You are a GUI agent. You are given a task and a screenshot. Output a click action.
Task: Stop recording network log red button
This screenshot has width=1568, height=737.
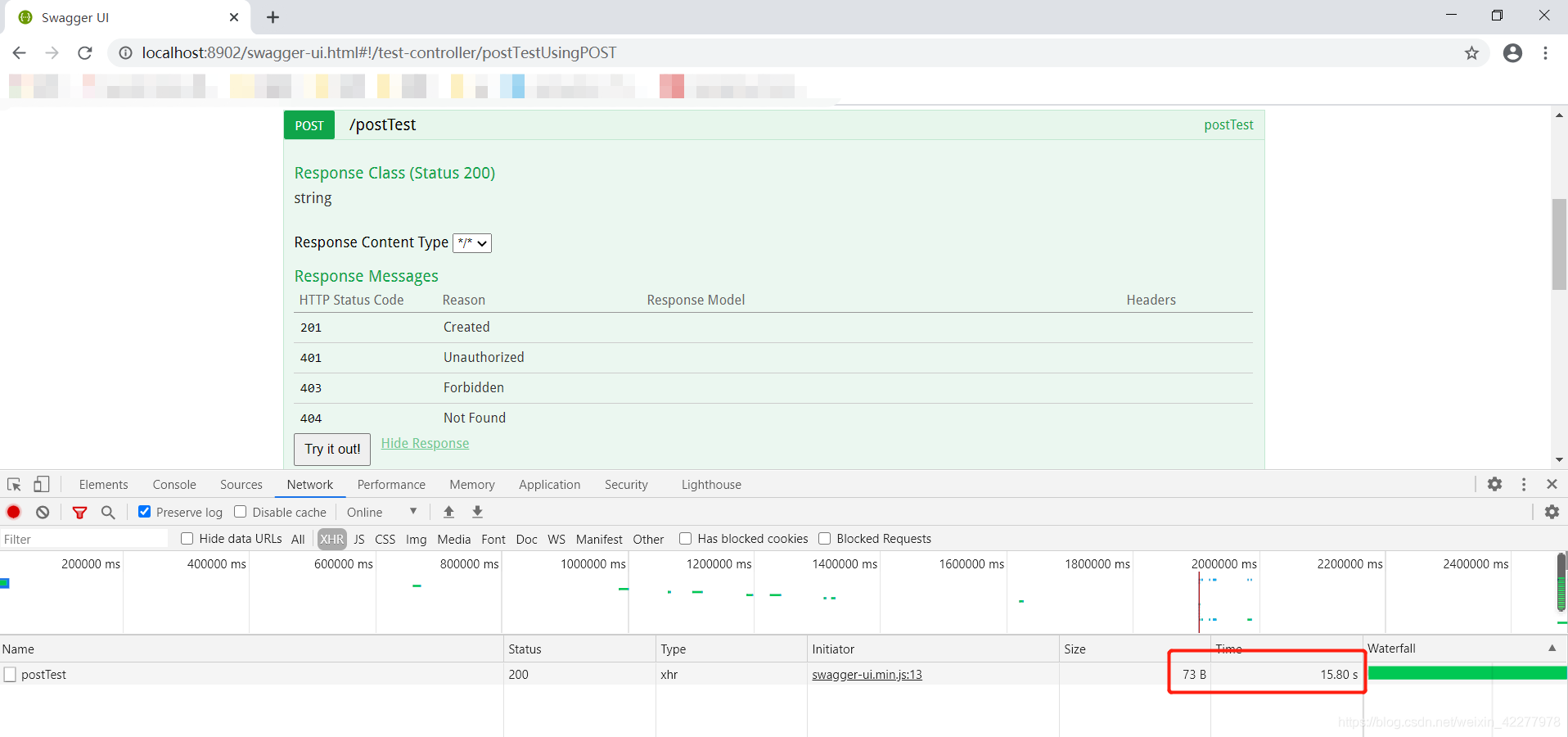(14, 512)
